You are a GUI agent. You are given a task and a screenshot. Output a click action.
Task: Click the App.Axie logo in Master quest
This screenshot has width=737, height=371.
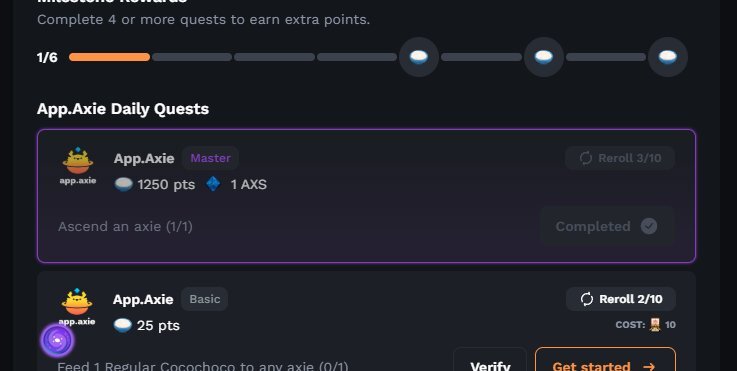tap(78, 166)
